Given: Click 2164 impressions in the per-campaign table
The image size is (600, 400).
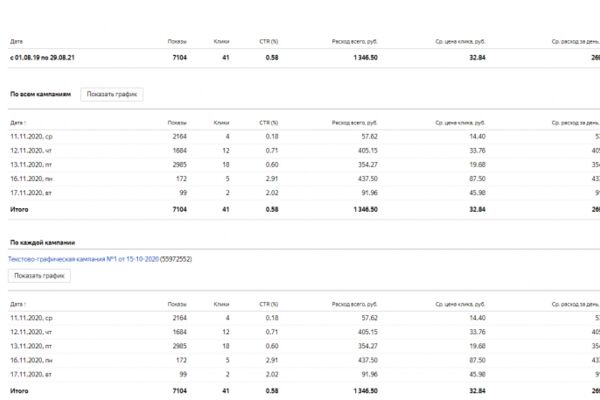Looking at the screenshot, I should (x=180, y=318).
